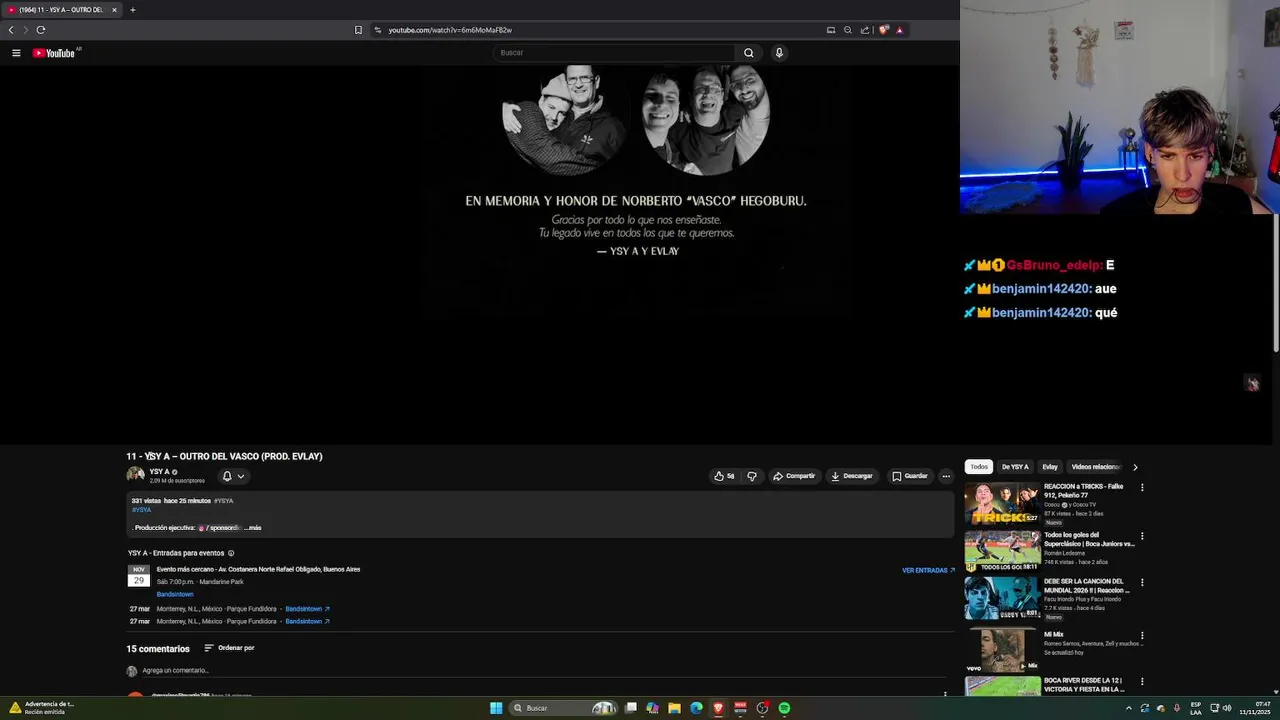This screenshot has height=720, width=1280.
Task: Open Brave Rewards triangle icon
Action: click(x=899, y=30)
